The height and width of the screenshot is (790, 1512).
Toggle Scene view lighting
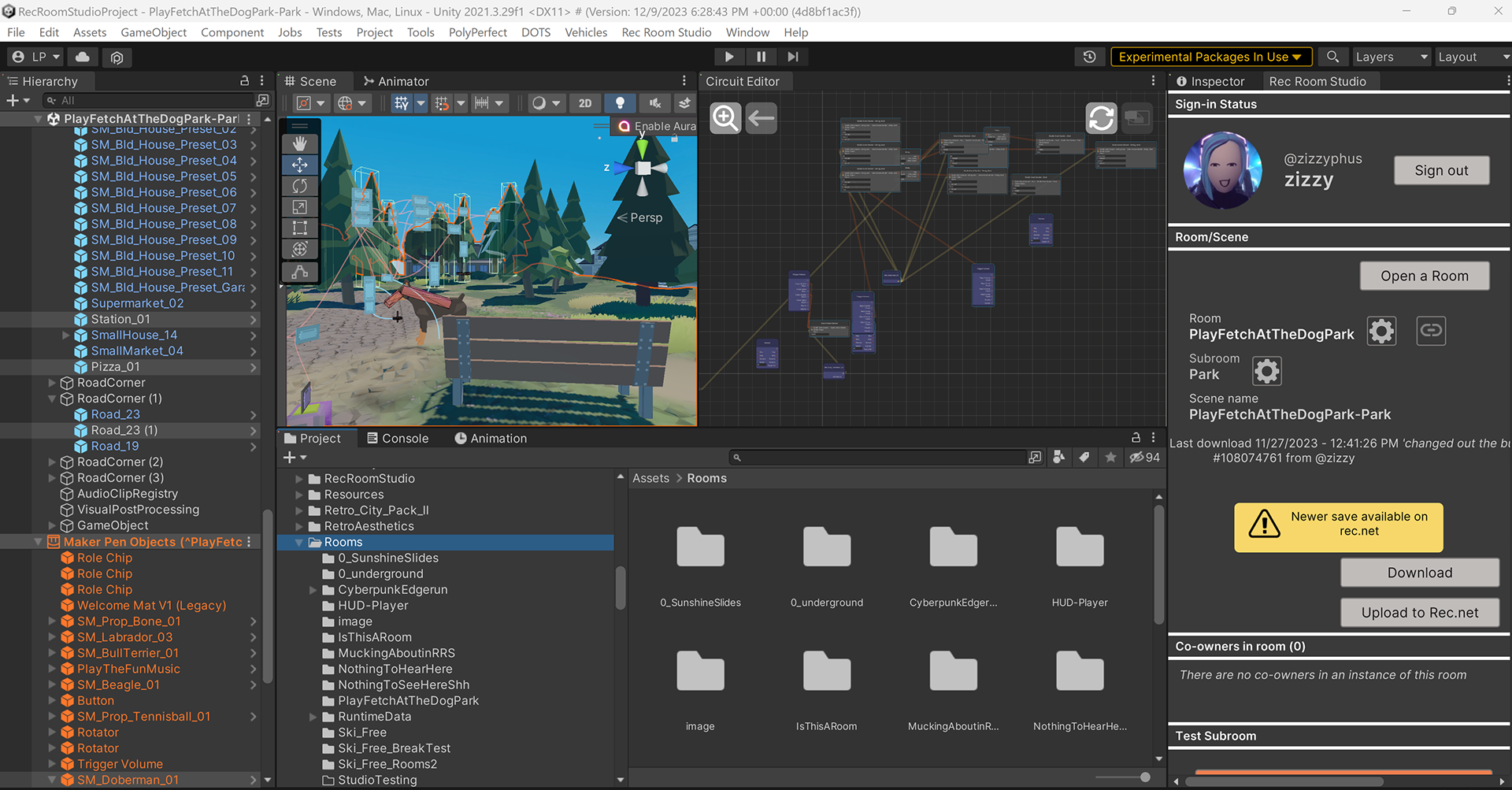click(620, 103)
